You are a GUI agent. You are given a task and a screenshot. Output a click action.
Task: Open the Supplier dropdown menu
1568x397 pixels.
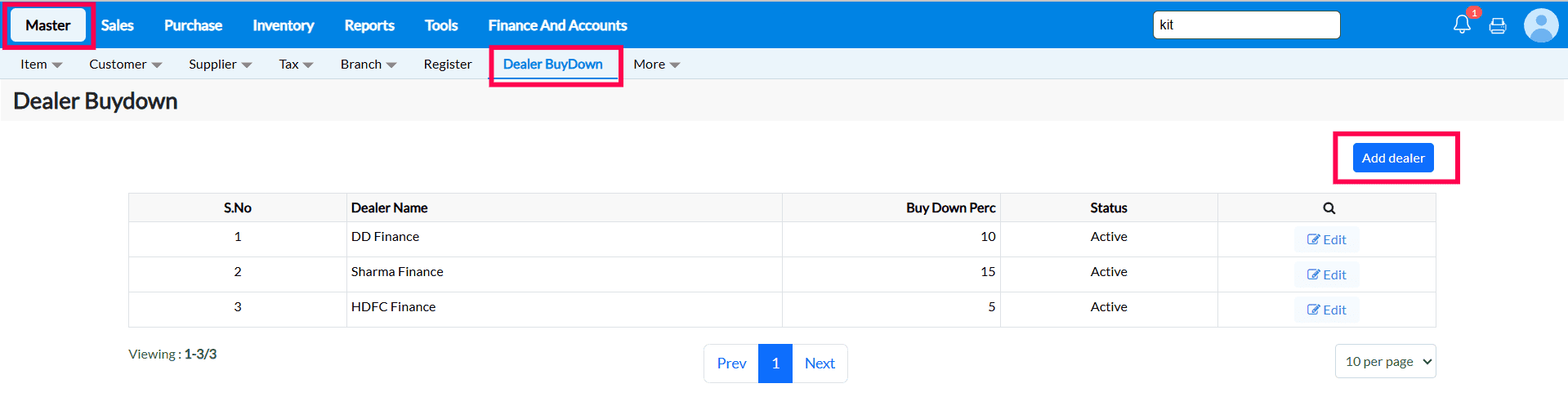click(x=220, y=65)
